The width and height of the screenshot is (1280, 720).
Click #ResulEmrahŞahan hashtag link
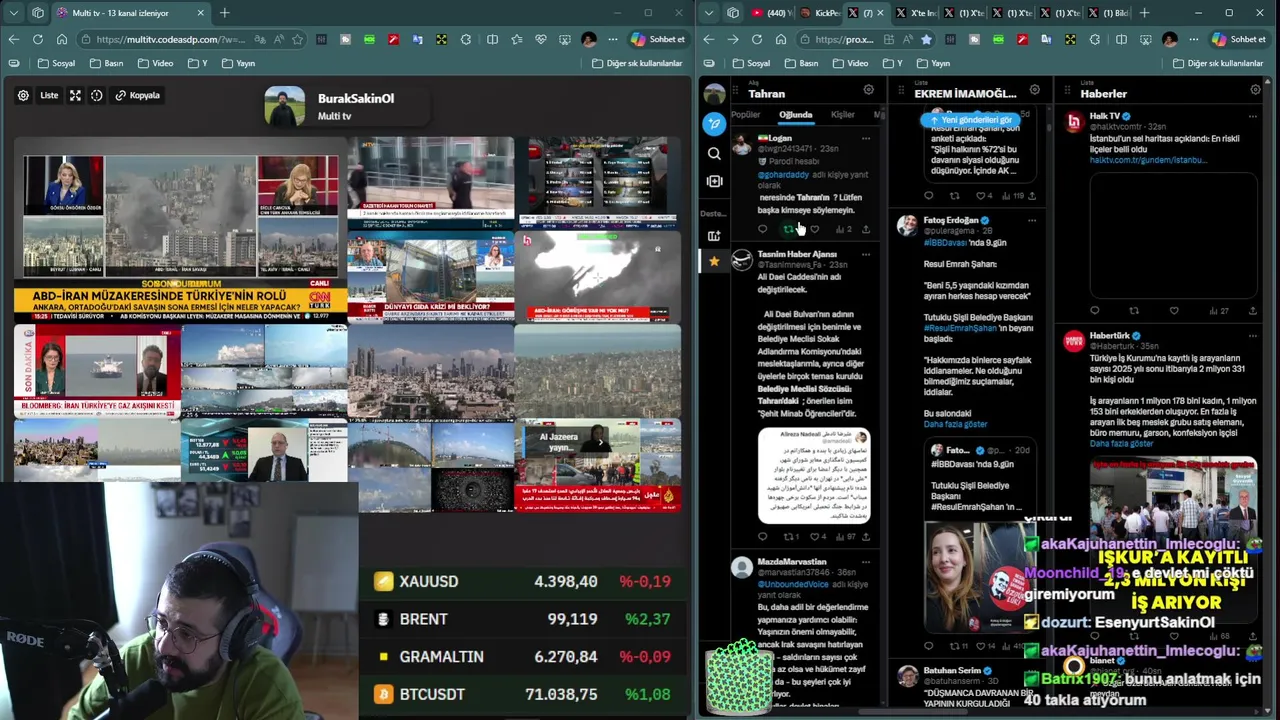point(960,328)
